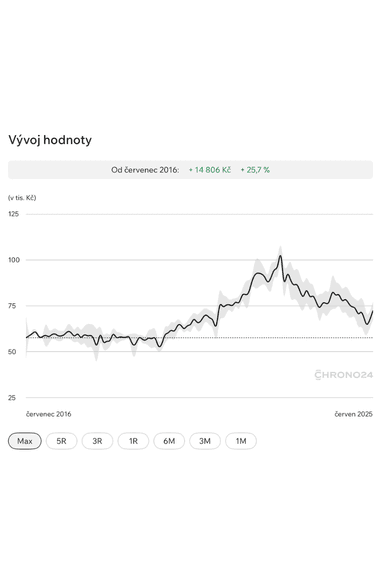The image size is (378, 580).
Task: Click the chart peak above 100
Action: click(x=280, y=256)
